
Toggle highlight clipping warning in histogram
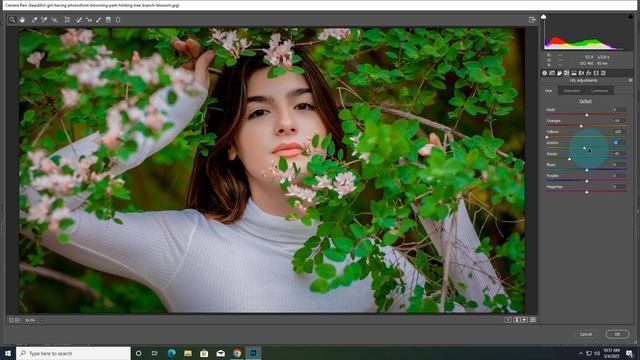pyautogui.click(x=630, y=17)
